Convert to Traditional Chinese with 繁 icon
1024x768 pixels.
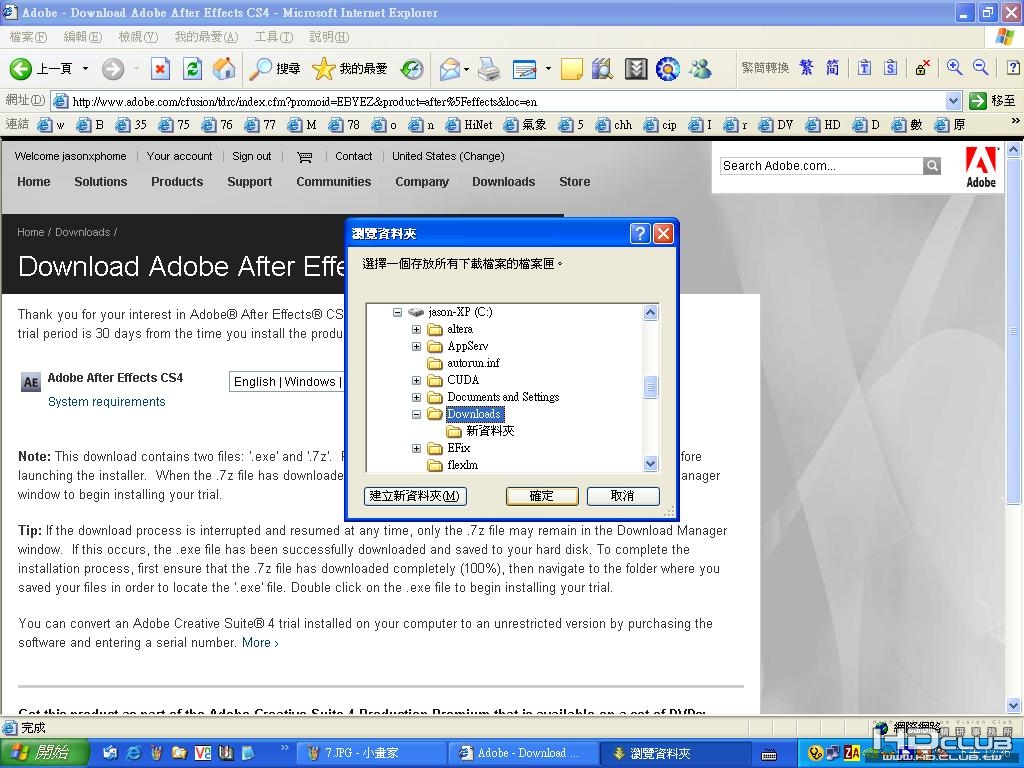coord(807,67)
